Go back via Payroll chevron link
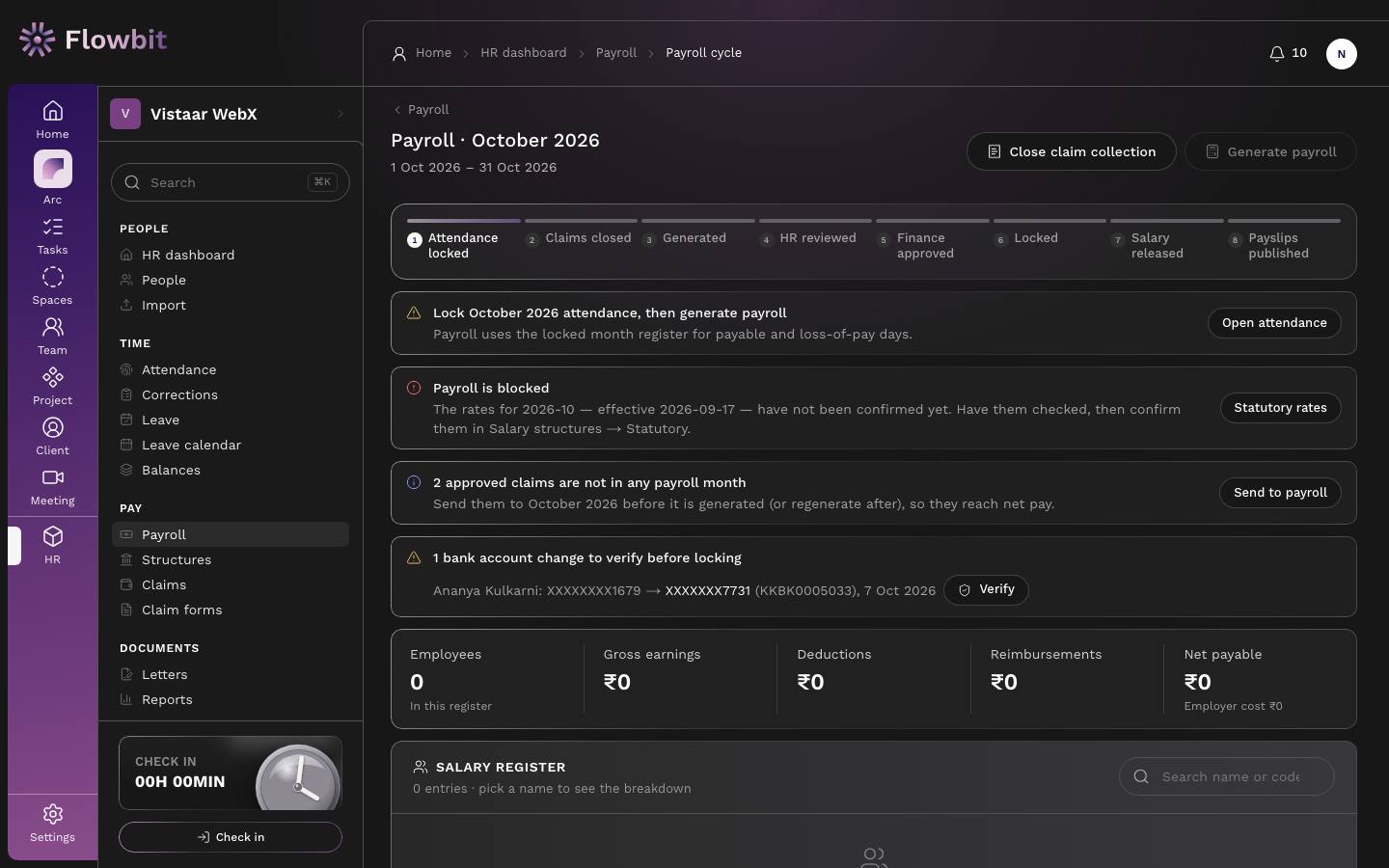 (x=421, y=110)
